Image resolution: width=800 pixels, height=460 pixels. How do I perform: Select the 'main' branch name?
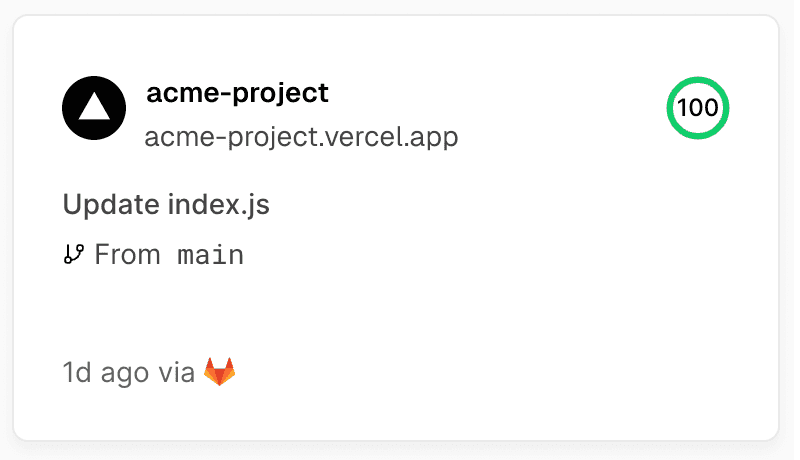pos(210,255)
